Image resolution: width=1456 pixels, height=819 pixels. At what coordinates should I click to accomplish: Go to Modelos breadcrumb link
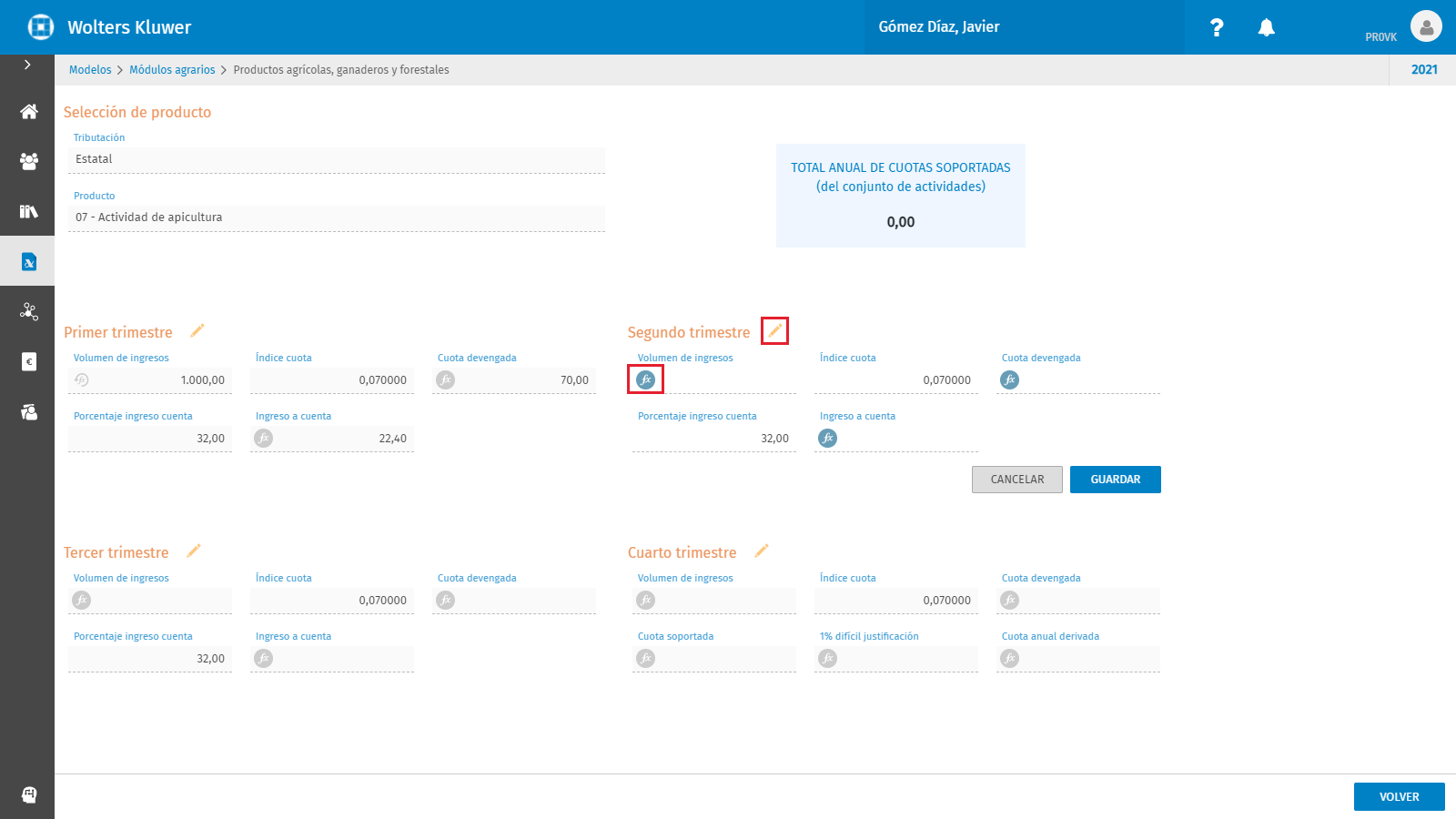pyautogui.click(x=90, y=69)
